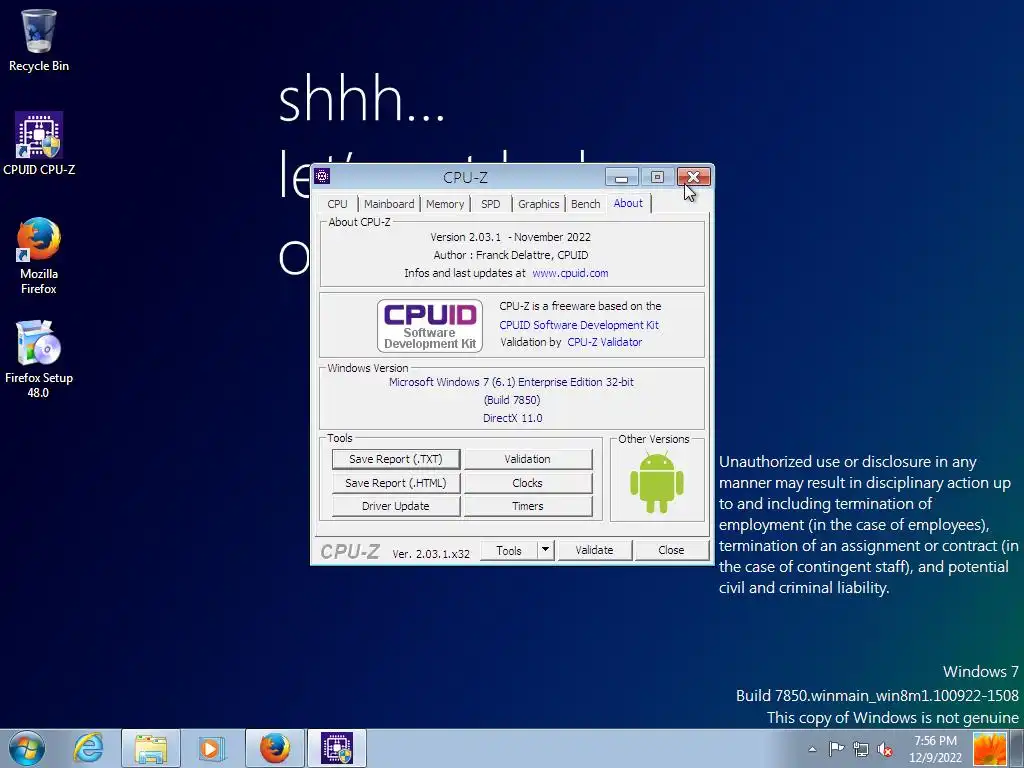Open Windows Explorer folder in taskbar
This screenshot has width=1024, height=768.
pos(151,748)
